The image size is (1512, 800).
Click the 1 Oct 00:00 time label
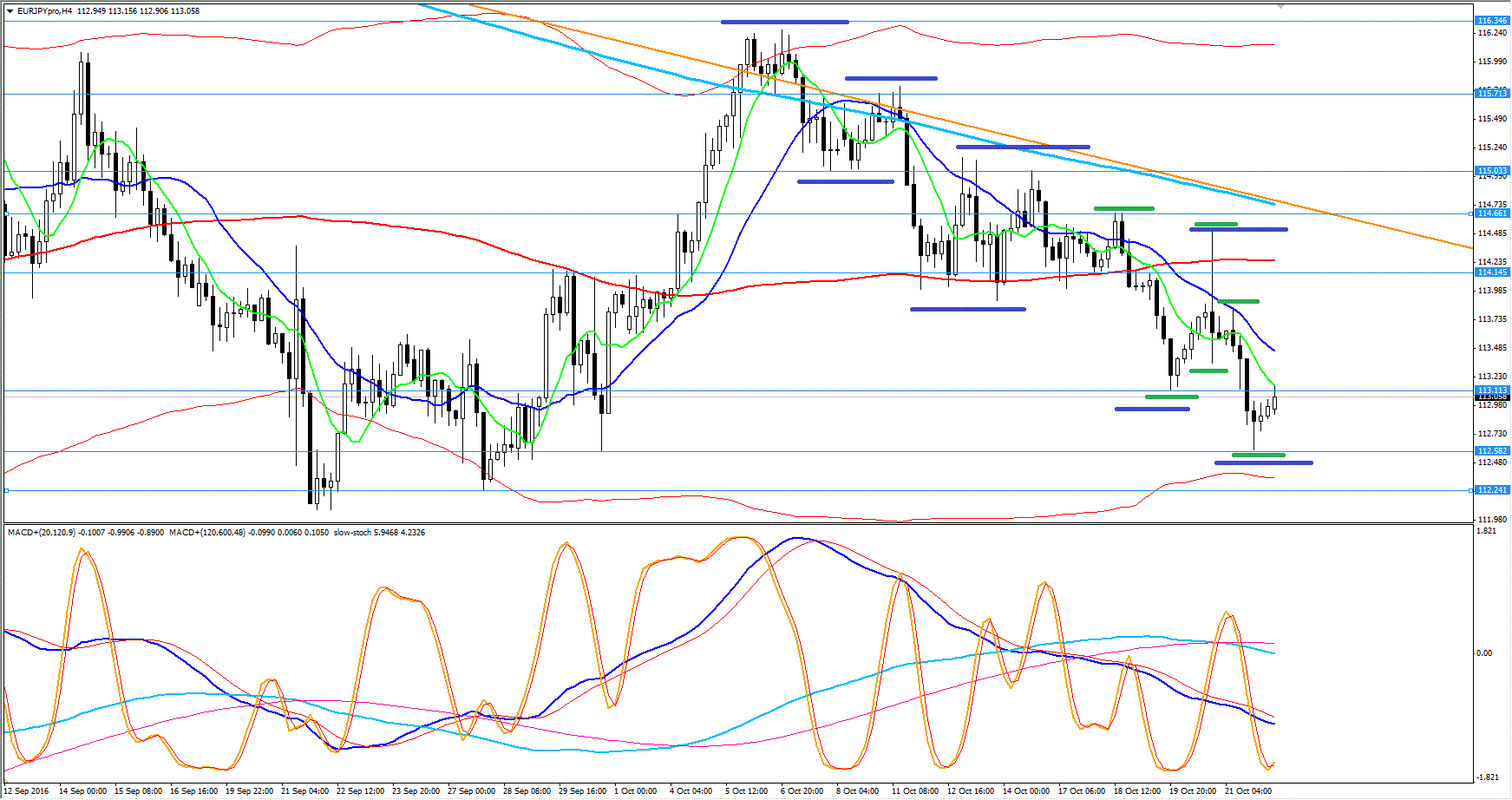coord(635,791)
